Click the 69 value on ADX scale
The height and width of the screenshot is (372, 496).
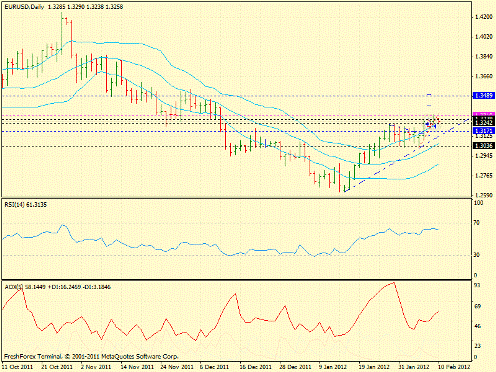tap(477, 306)
